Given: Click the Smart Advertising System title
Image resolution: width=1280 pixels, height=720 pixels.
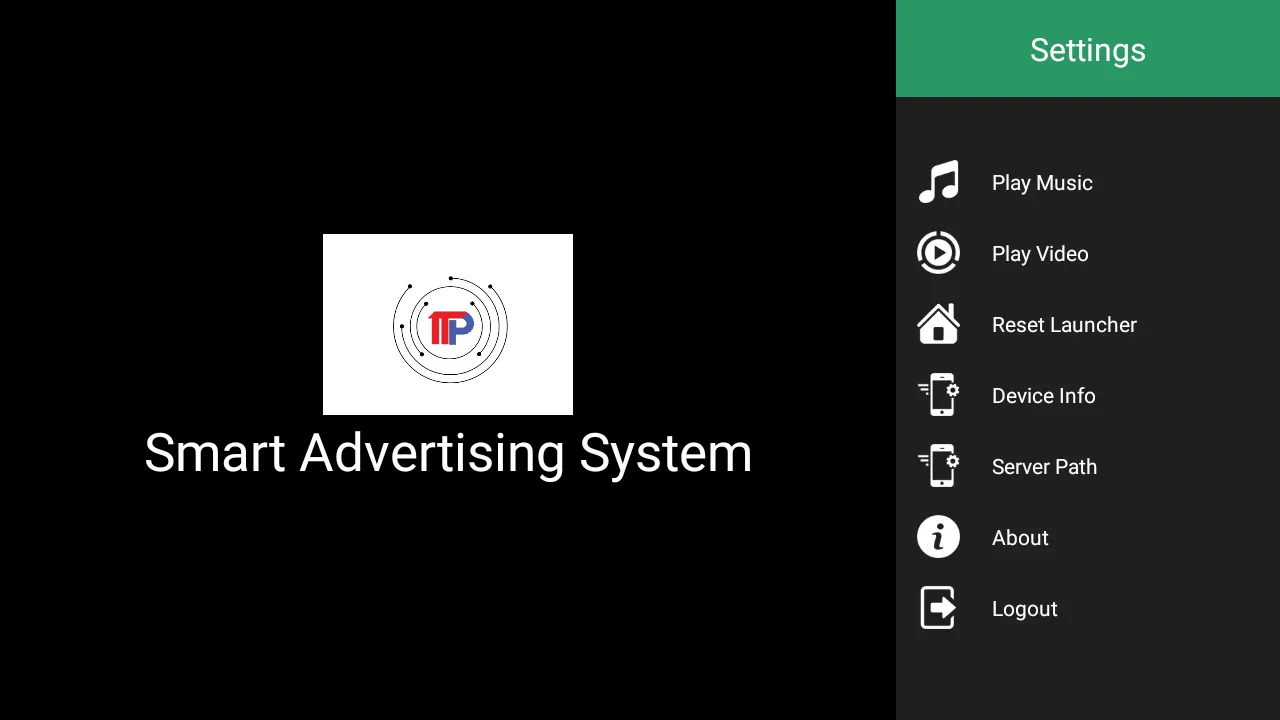Looking at the screenshot, I should coord(448,453).
